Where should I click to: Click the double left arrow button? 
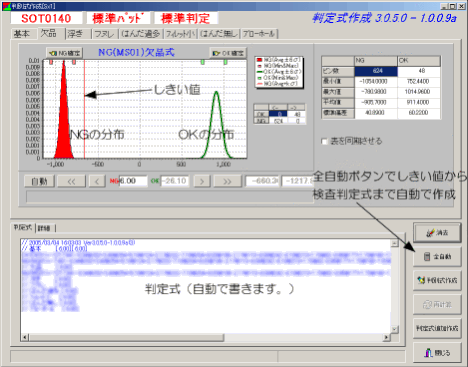pyautogui.click(x=71, y=181)
